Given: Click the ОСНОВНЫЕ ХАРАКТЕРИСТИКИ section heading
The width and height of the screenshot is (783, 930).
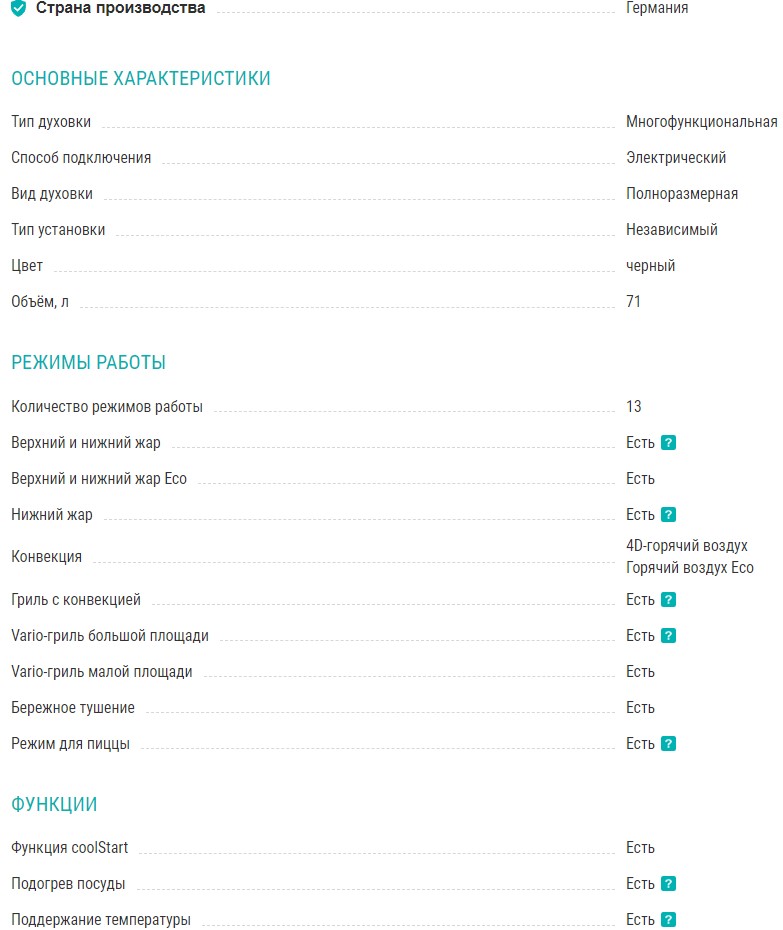Looking at the screenshot, I should (x=141, y=79).
